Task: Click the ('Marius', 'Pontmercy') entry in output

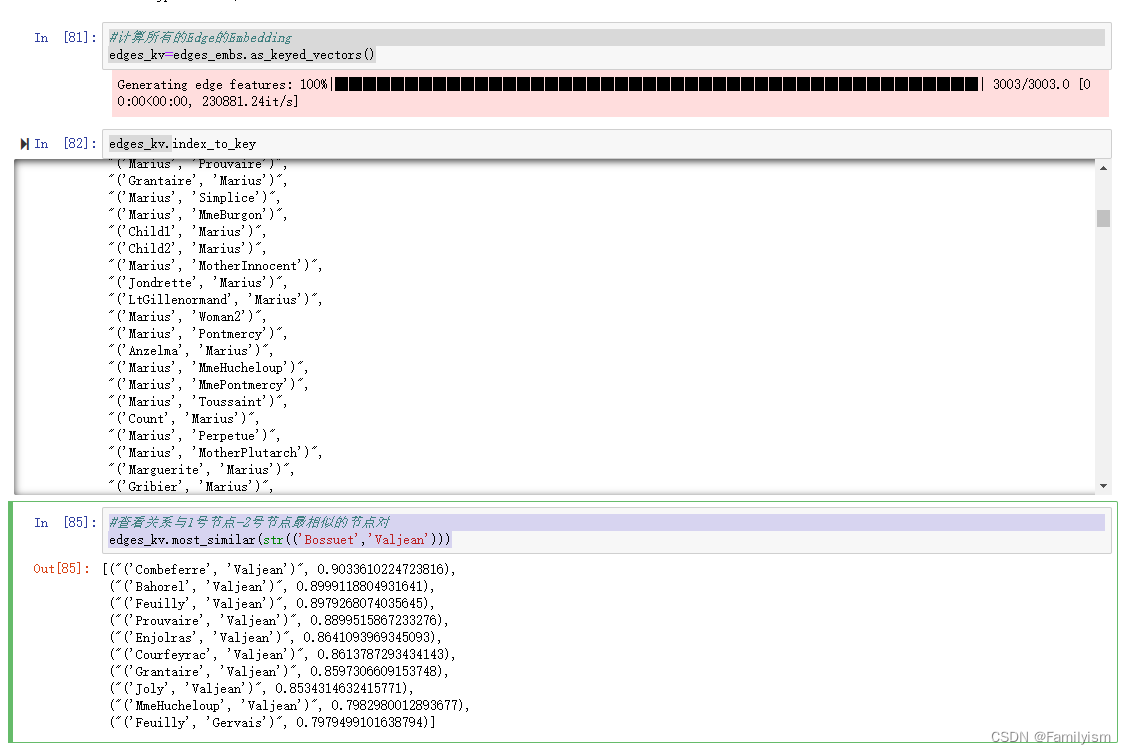Action: tap(195, 333)
